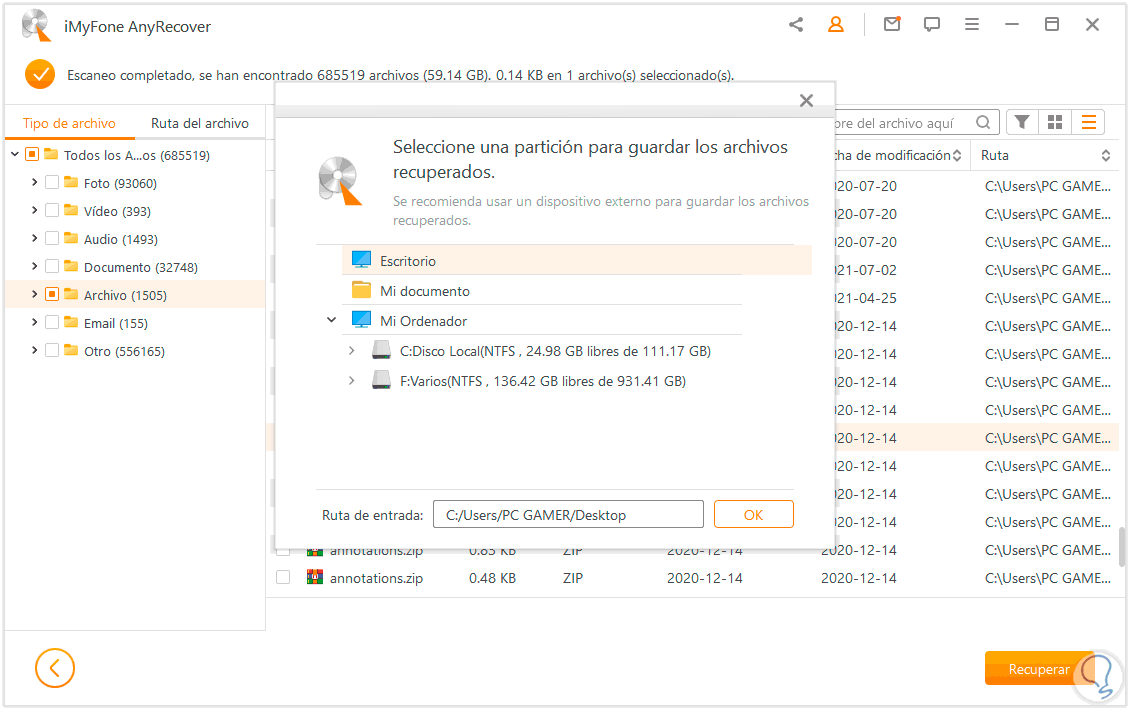Collapse the Todos los Archivos tree
Image resolution: width=1130 pixels, height=710 pixels.
pos(14,154)
